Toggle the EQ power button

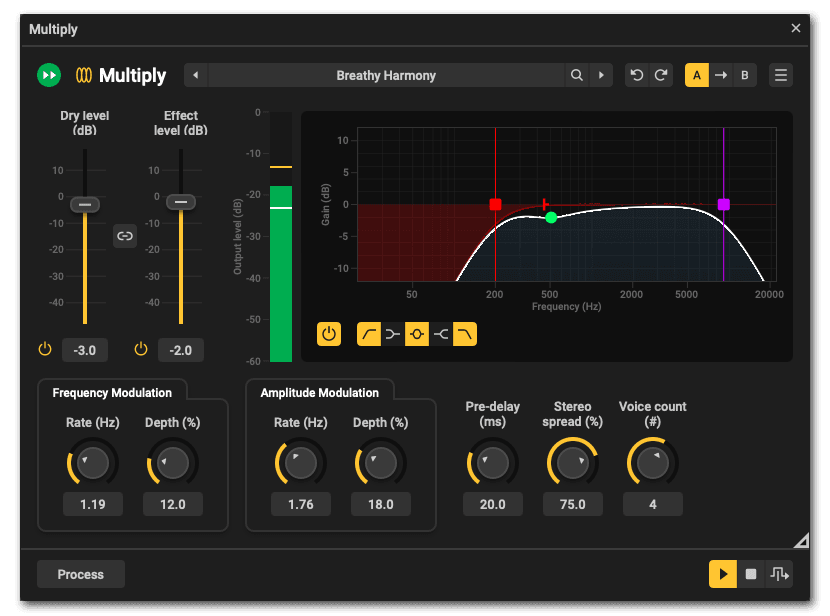point(329,334)
